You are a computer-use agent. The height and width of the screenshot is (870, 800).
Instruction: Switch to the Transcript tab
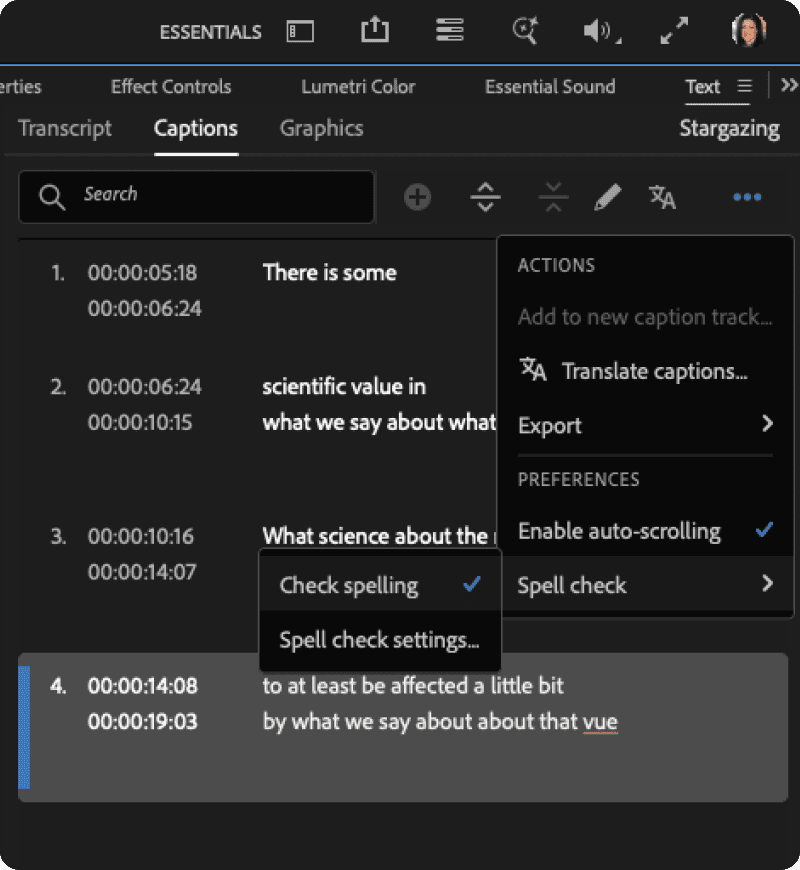pos(65,129)
